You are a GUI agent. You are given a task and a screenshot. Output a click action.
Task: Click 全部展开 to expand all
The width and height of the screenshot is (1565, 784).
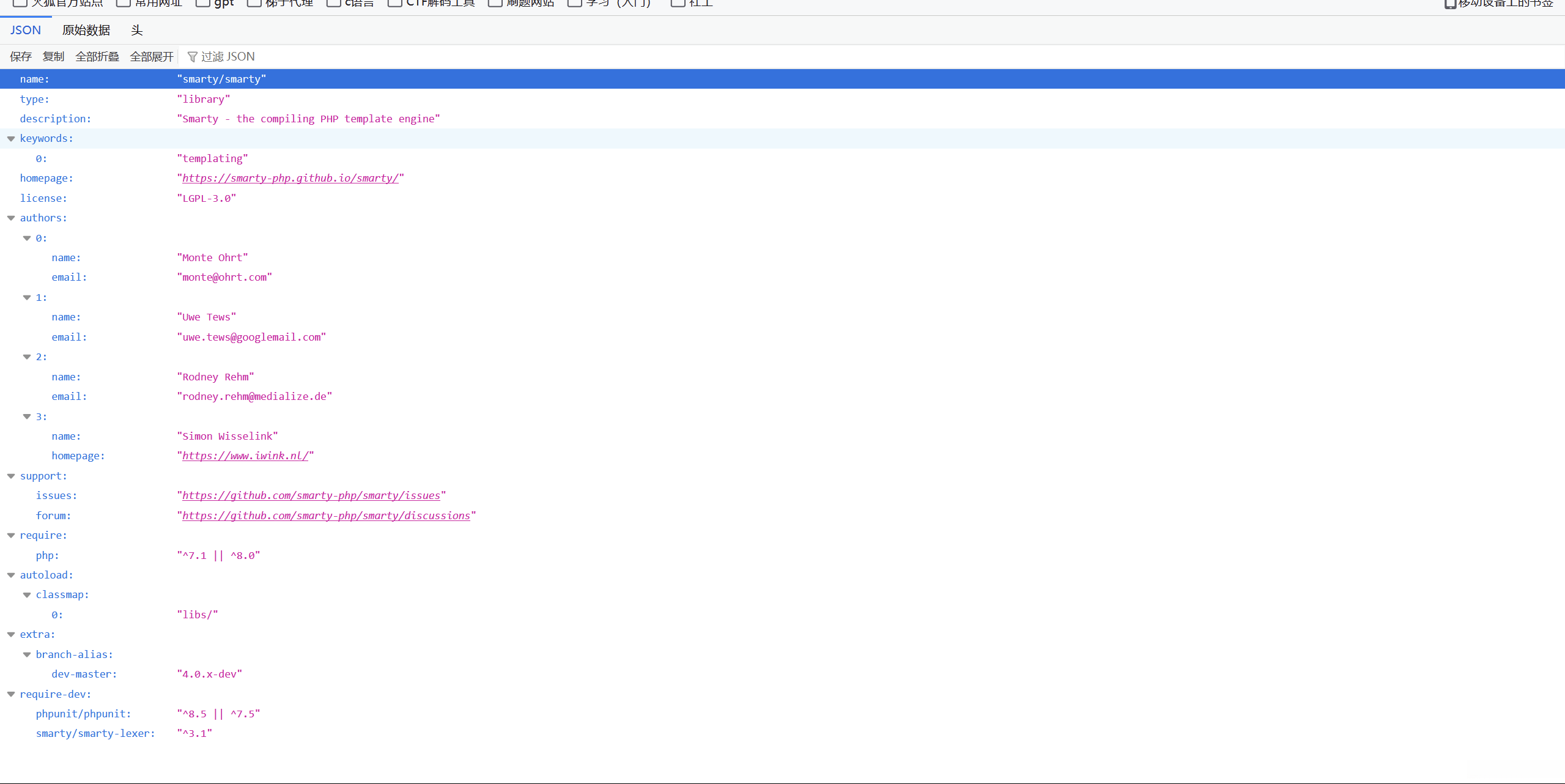point(152,57)
